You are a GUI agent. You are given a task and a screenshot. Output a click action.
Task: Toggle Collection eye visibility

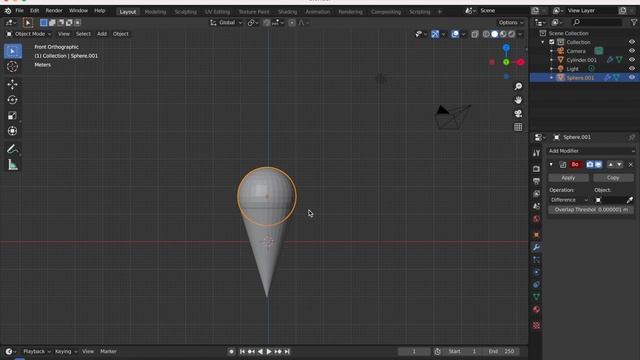click(x=632, y=42)
